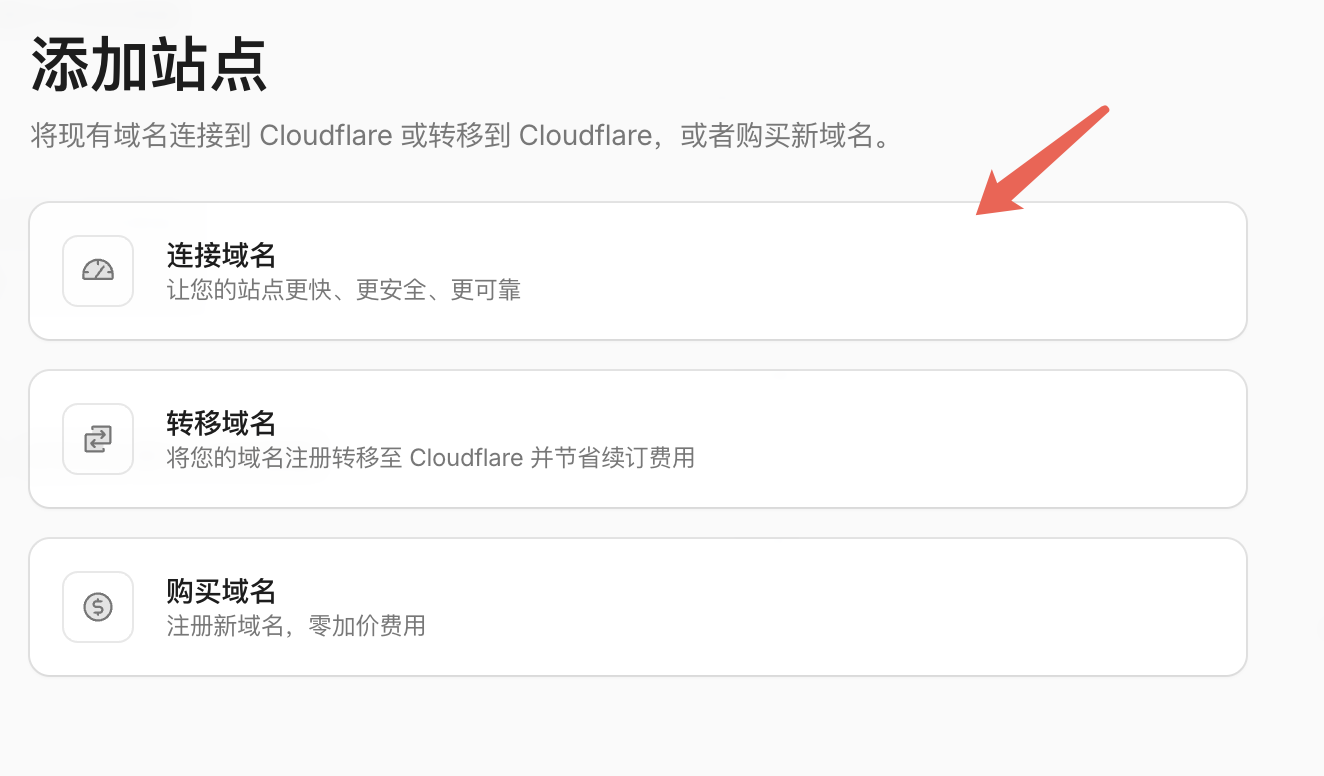Click the transfer arrows icon beside 转移域名

click(98, 438)
